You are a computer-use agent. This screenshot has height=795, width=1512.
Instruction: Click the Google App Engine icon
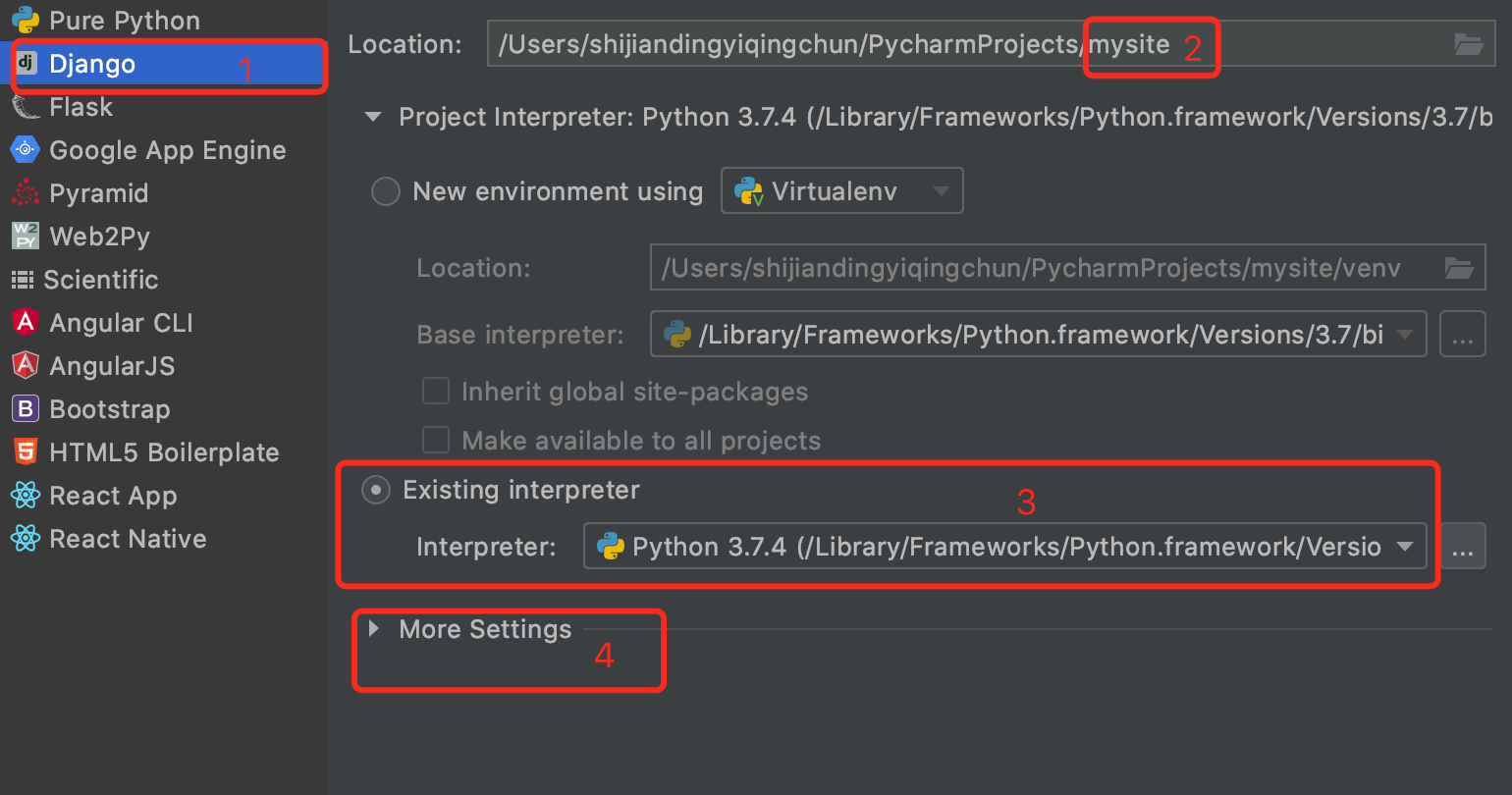26,150
